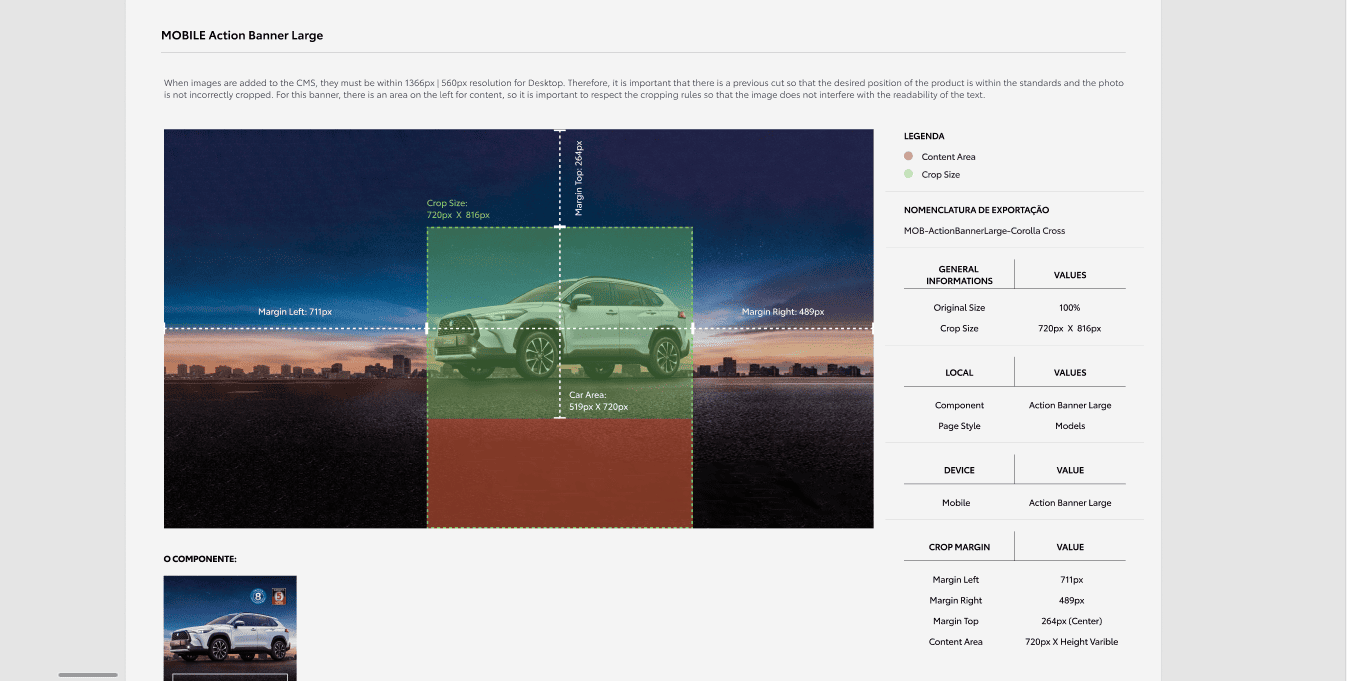Image resolution: width=1347 pixels, height=681 pixels.
Task: Select the red content area rectangle
Action: 559,472
